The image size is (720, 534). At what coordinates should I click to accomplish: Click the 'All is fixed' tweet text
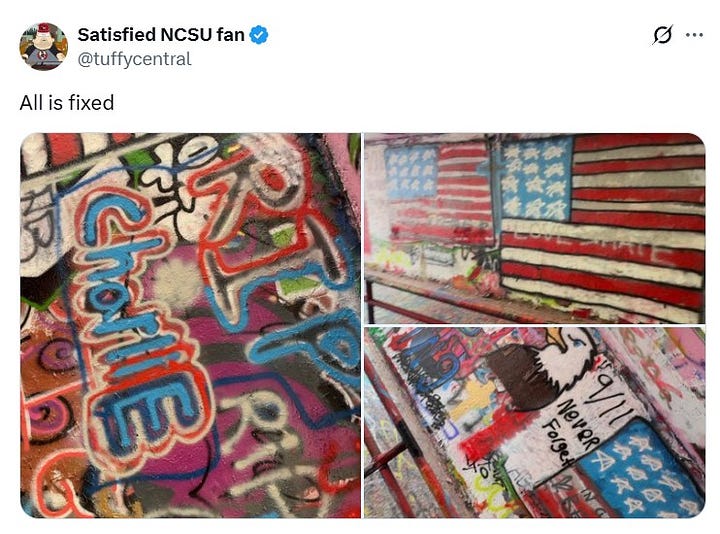pyautogui.click(x=67, y=103)
